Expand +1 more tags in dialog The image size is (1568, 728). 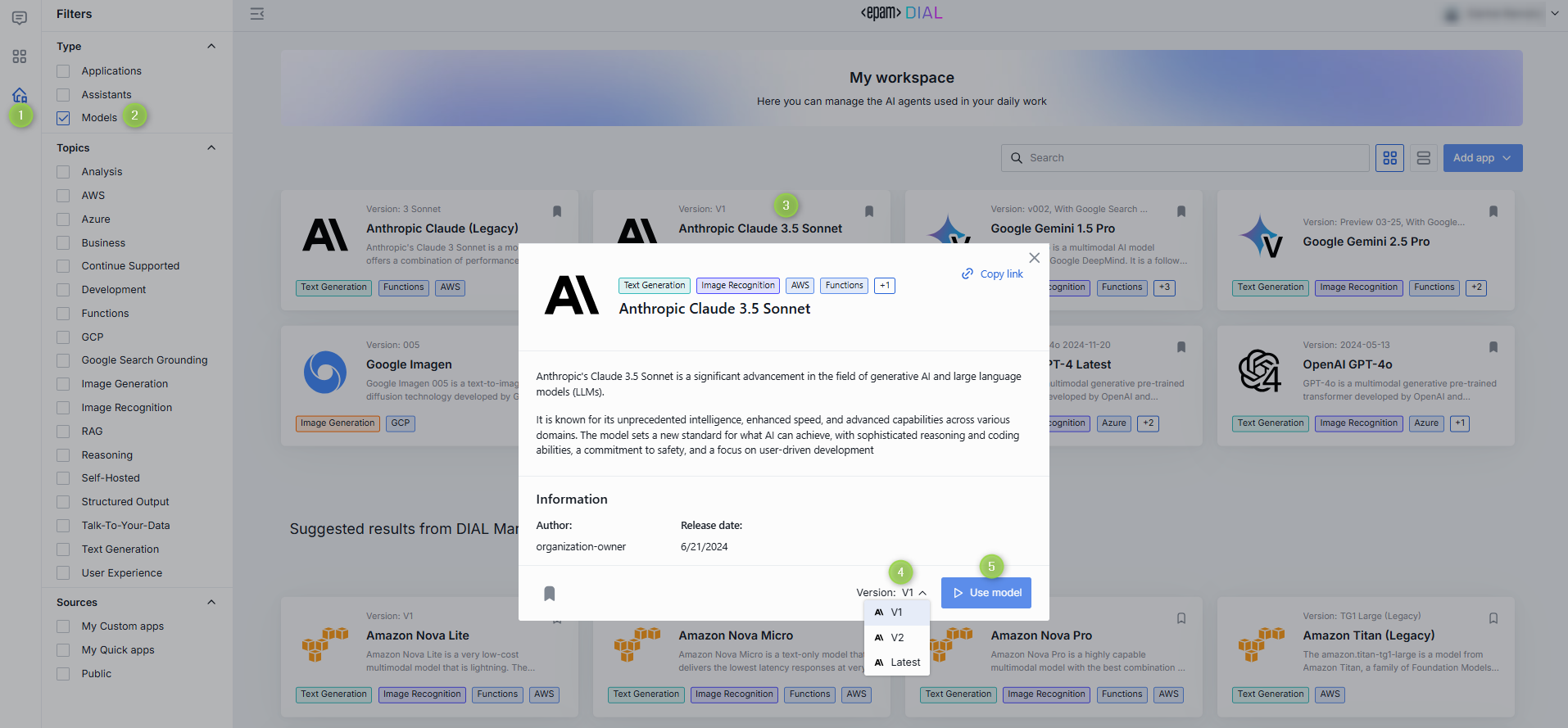885,286
